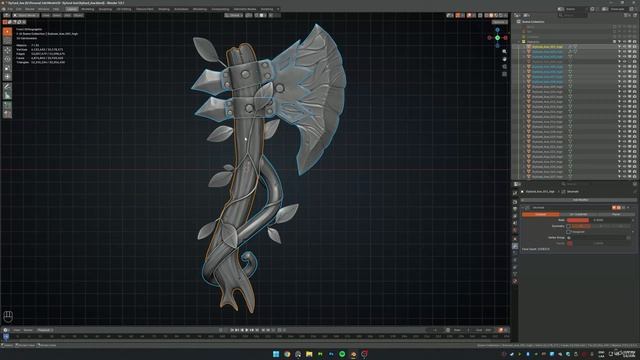Activate the Scale tool
This screenshot has height=360, width=640.
[x=7, y=68]
